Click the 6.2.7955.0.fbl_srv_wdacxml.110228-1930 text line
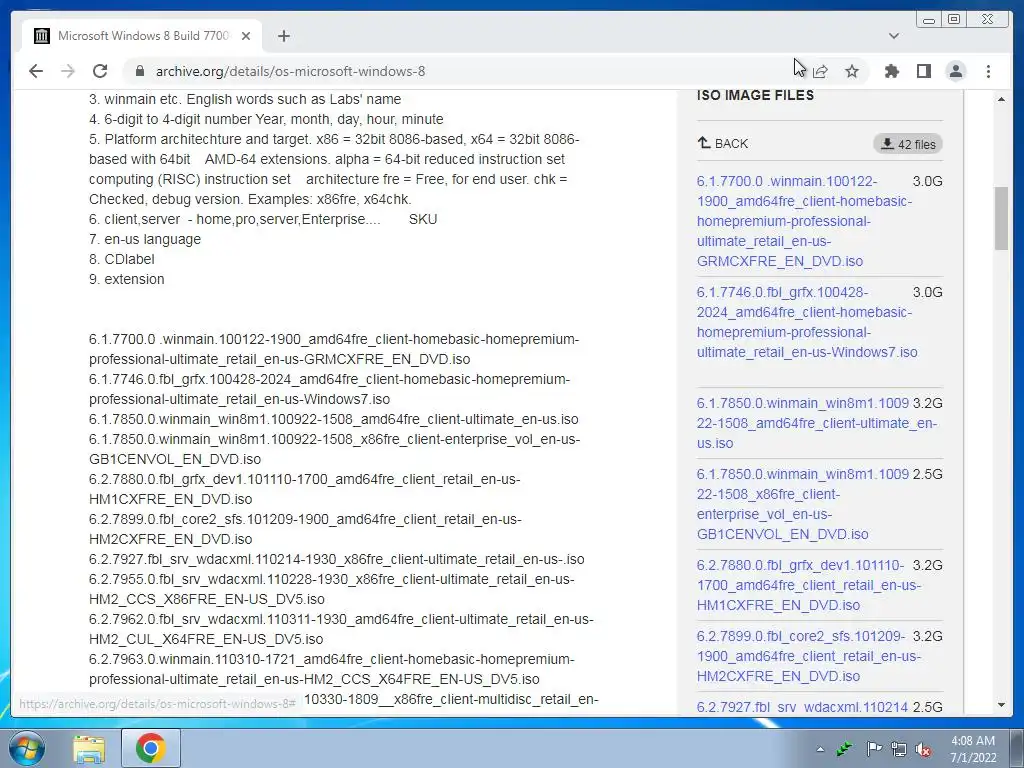1024x768 pixels. coord(332,589)
